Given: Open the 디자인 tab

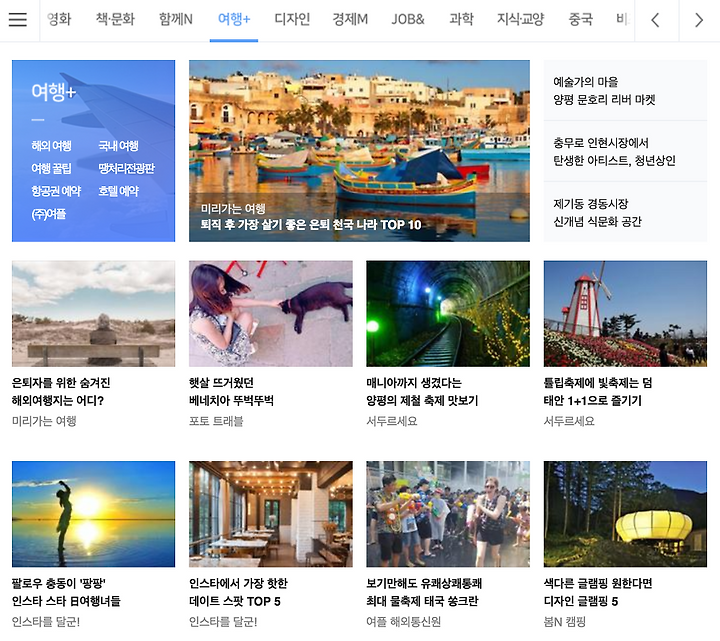Looking at the screenshot, I should click(292, 19).
